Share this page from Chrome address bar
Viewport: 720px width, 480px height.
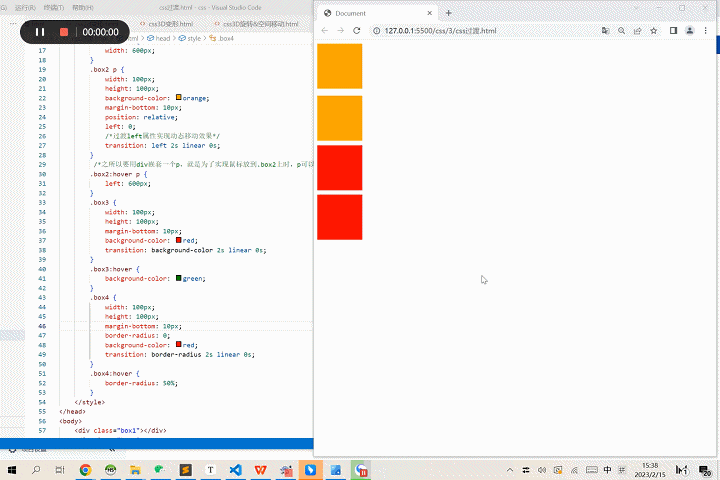[637, 31]
